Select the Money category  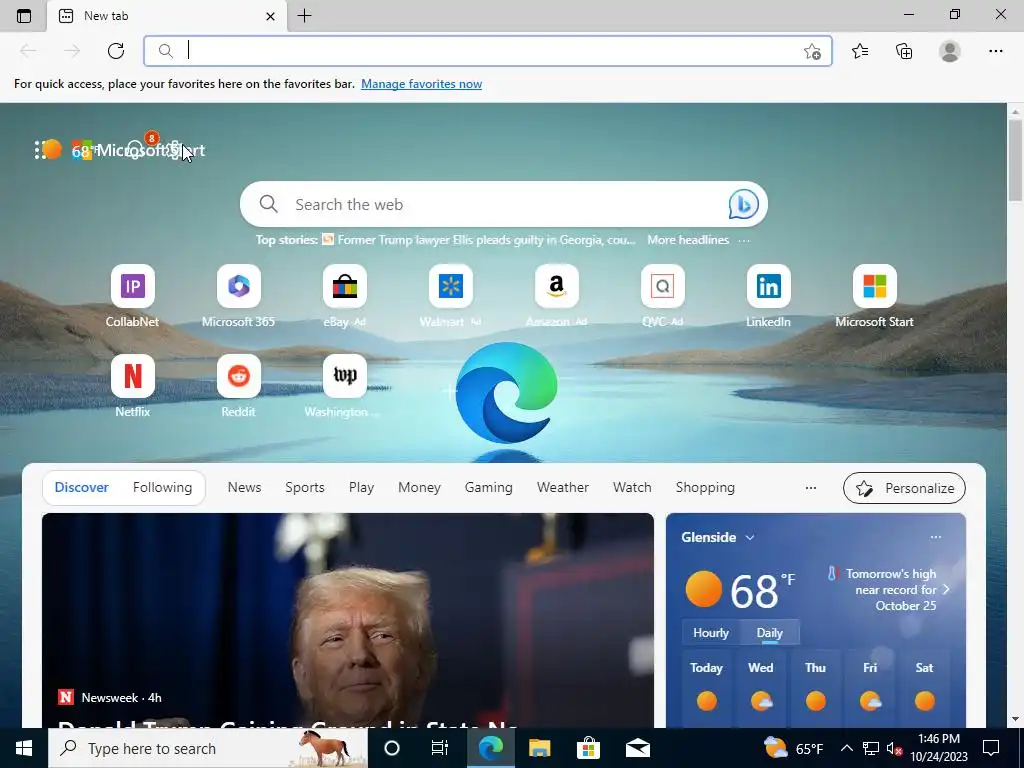419,488
